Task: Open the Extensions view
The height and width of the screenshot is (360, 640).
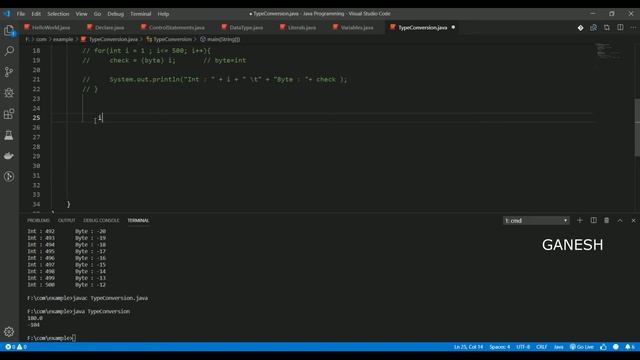Action: pyautogui.click(x=9, y=114)
